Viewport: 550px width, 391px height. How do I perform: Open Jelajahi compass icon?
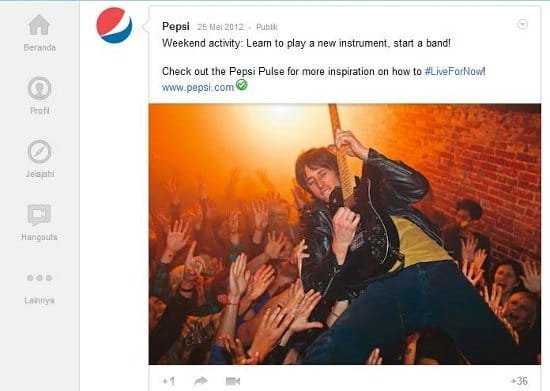pos(39,151)
